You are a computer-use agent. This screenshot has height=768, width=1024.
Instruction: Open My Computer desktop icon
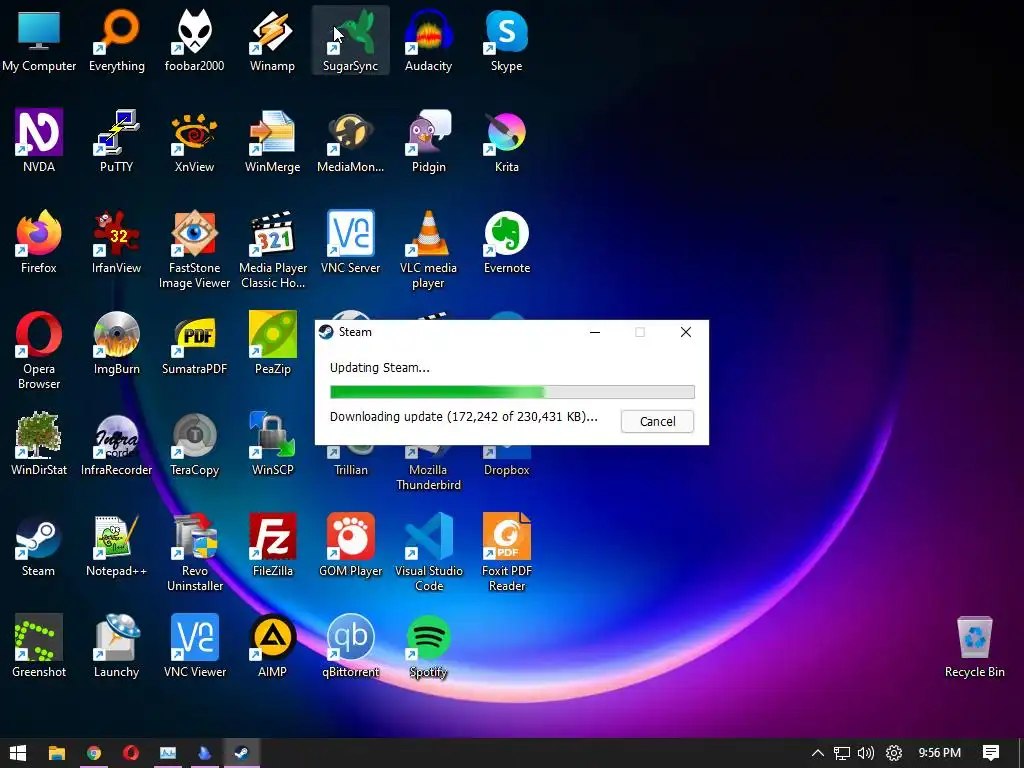39,40
